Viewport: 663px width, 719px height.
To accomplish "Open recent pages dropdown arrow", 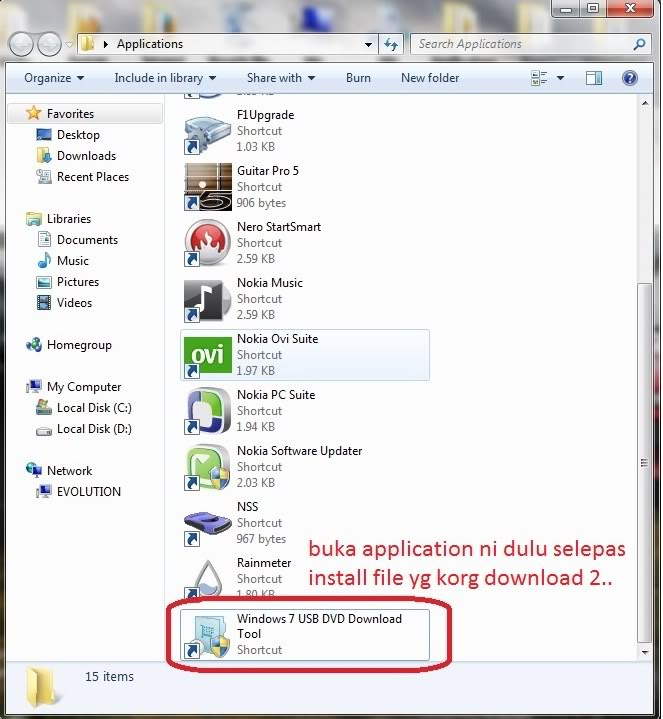I will point(69,44).
